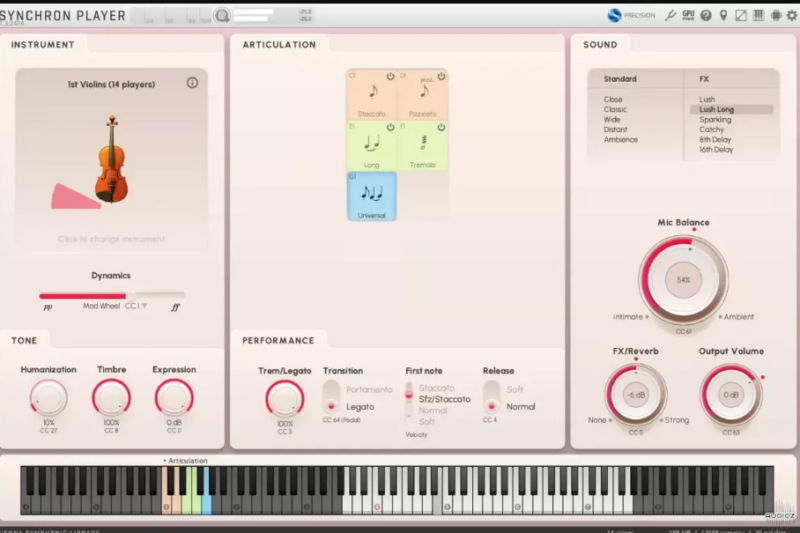Screen dimensions: 800x533
Task: Click the First note velocity slider
Action: (x=409, y=403)
